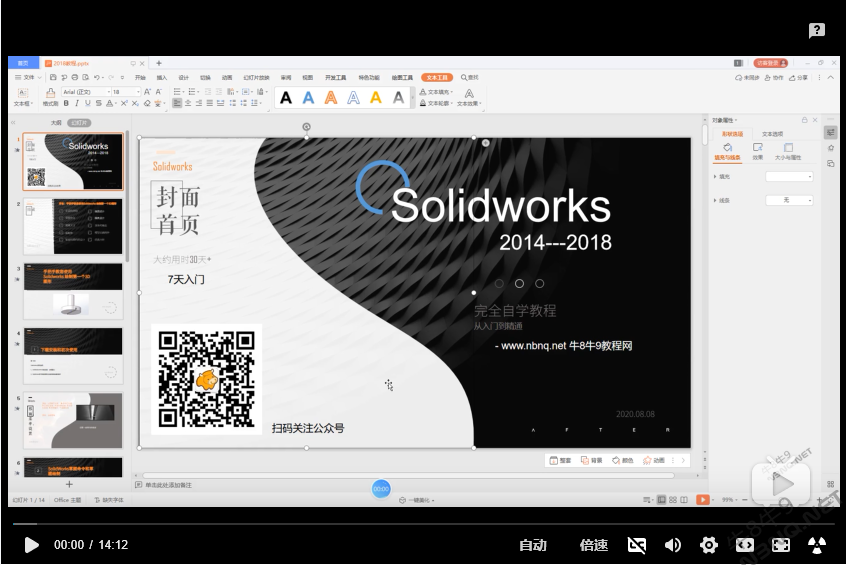The height and width of the screenshot is (565, 846).
Task: Apply the black A text style
Action: [286, 98]
